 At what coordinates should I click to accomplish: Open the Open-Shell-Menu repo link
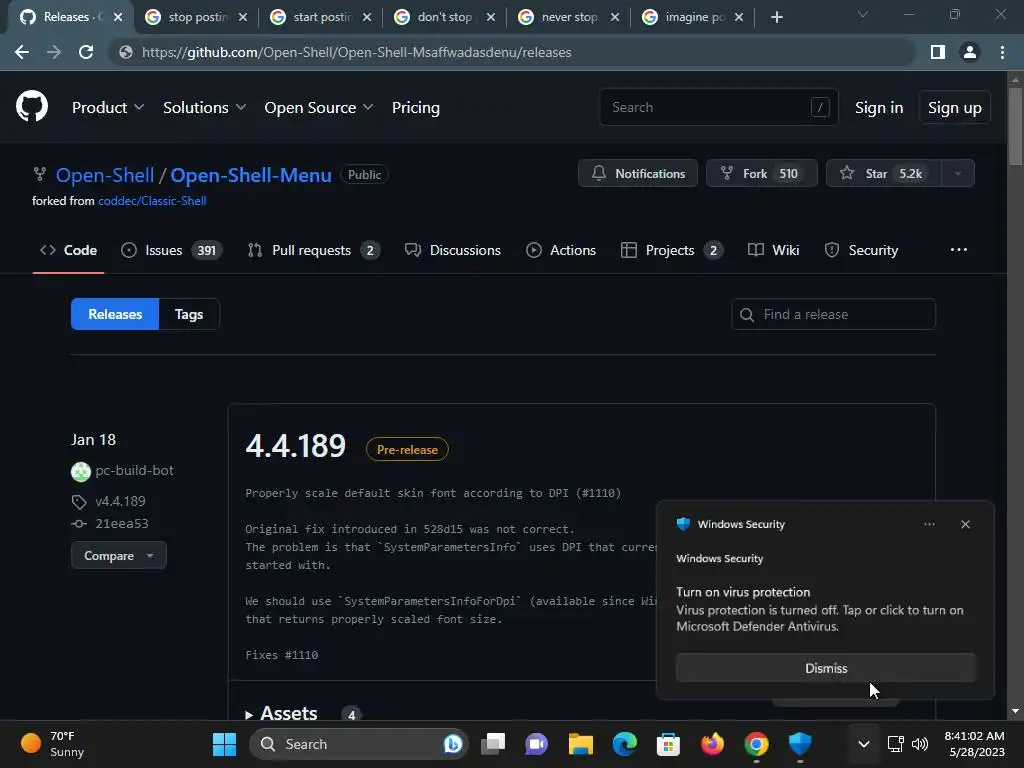[251, 175]
